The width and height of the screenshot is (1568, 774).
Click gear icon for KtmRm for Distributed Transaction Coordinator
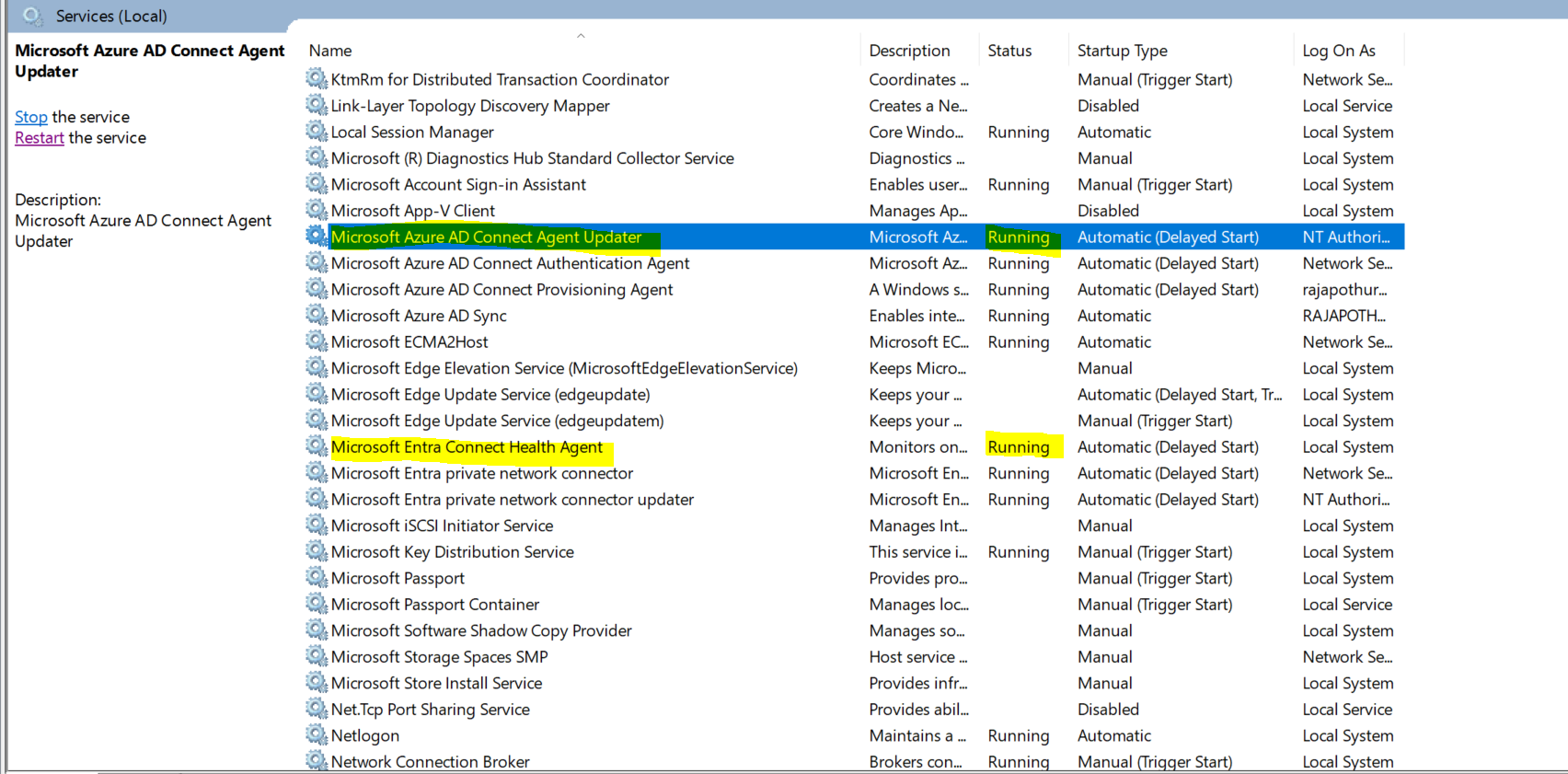(317, 79)
